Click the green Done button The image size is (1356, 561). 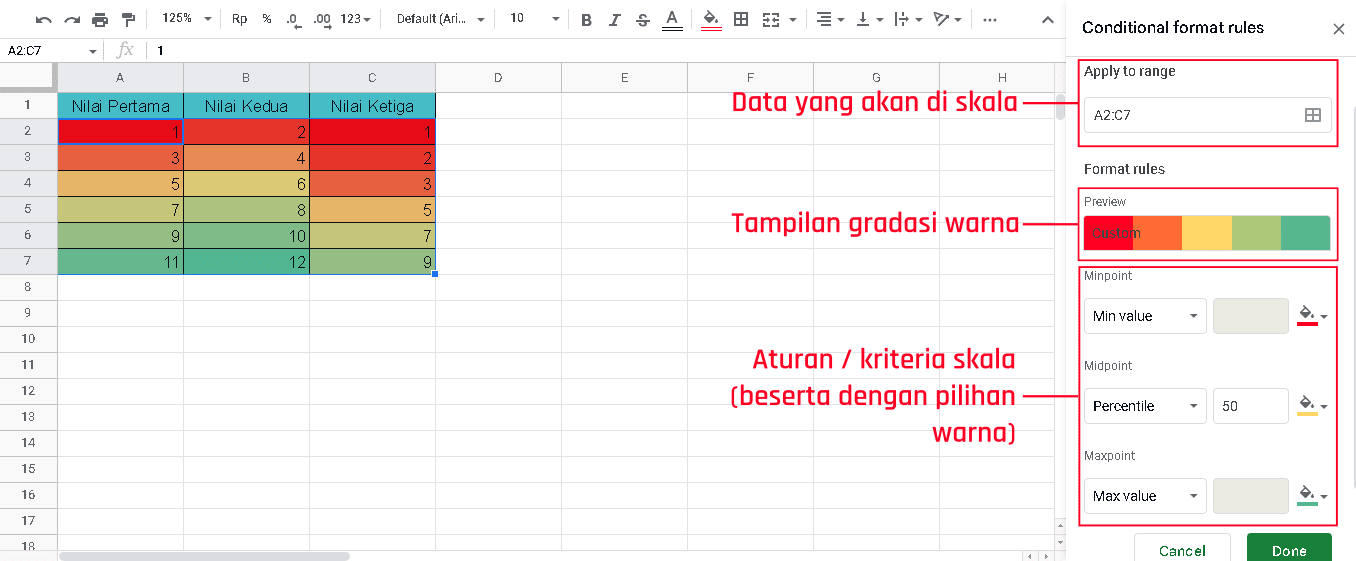coord(1289,550)
